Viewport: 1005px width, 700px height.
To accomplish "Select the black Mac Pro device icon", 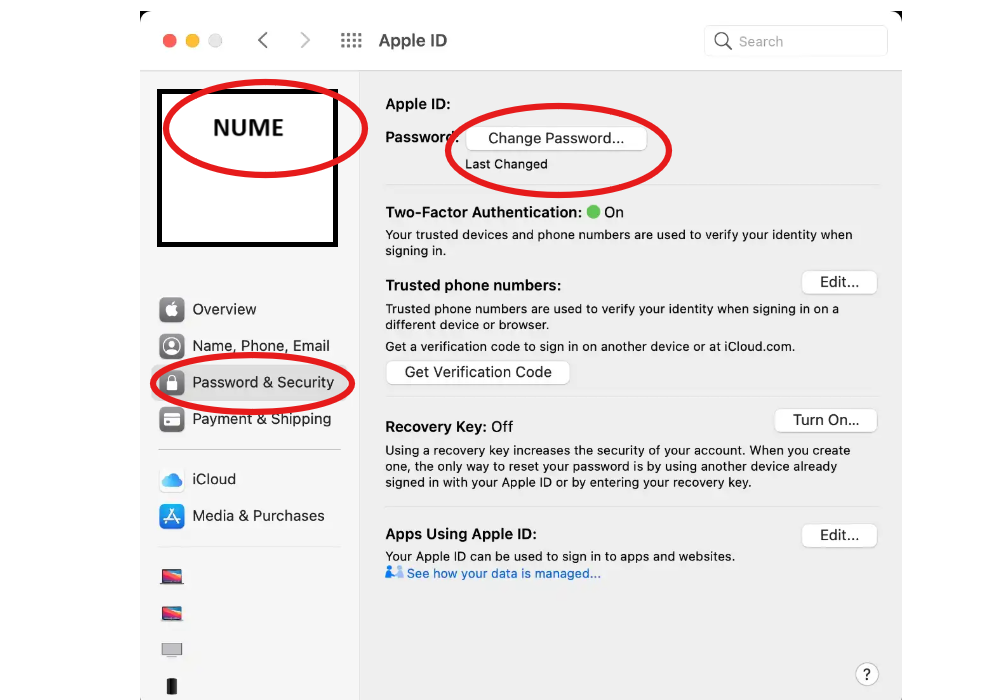I will [172, 686].
